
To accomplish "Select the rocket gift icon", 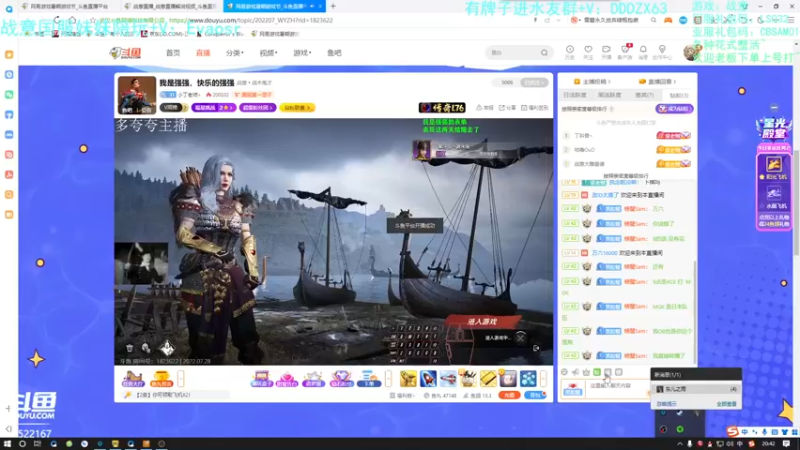I will (428, 379).
